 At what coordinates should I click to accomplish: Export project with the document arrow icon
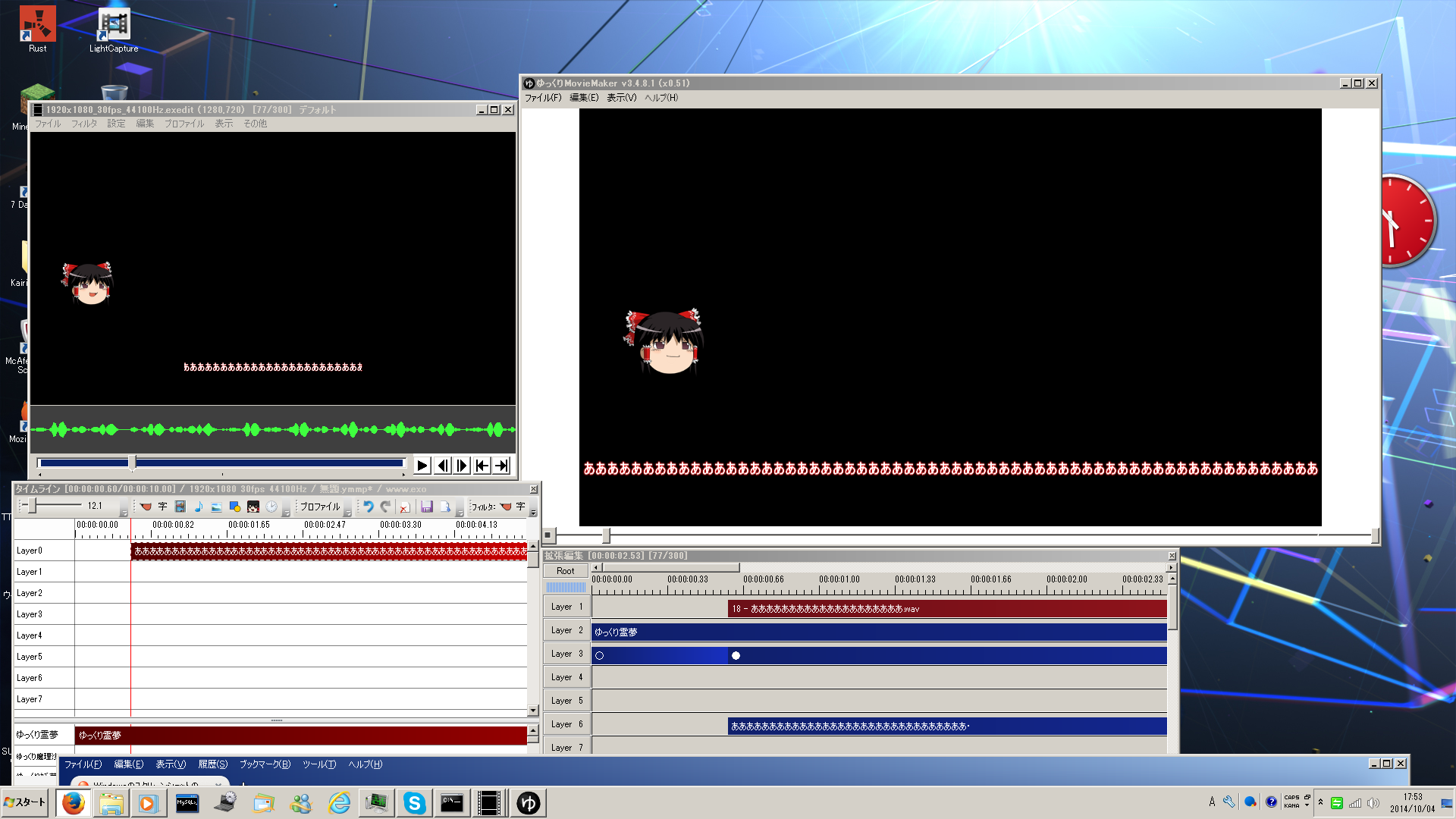tap(445, 507)
